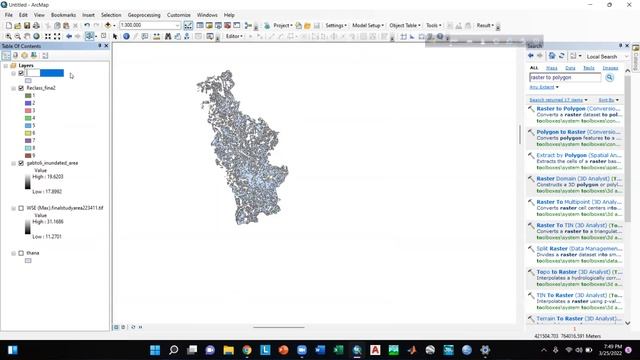Viewport: 640px width, 360px height.
Task: Select the Pan hand tool
Action: coord(27,36)
